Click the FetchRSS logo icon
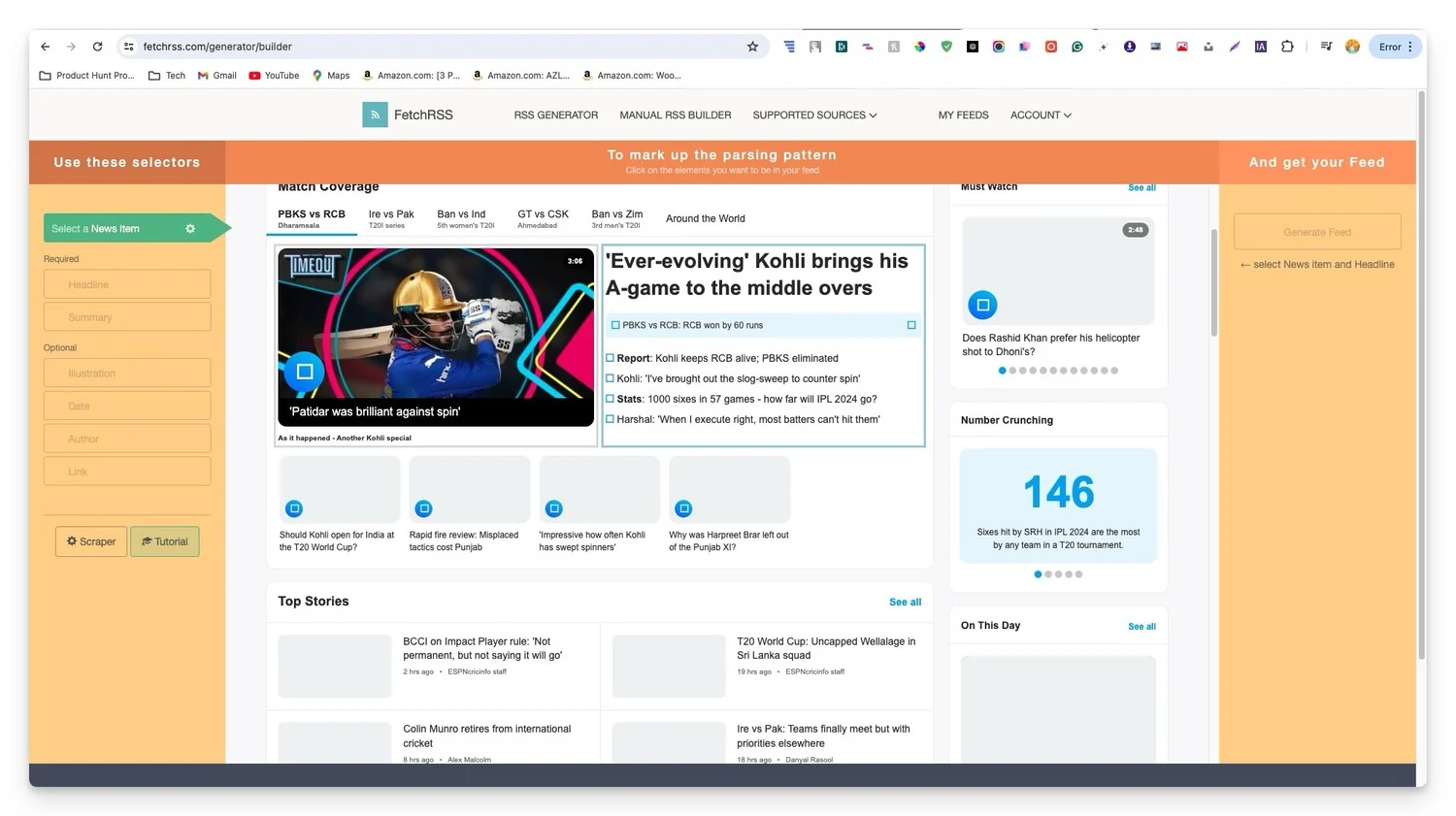Screen dimensions: 1456x816 point(375,114)
